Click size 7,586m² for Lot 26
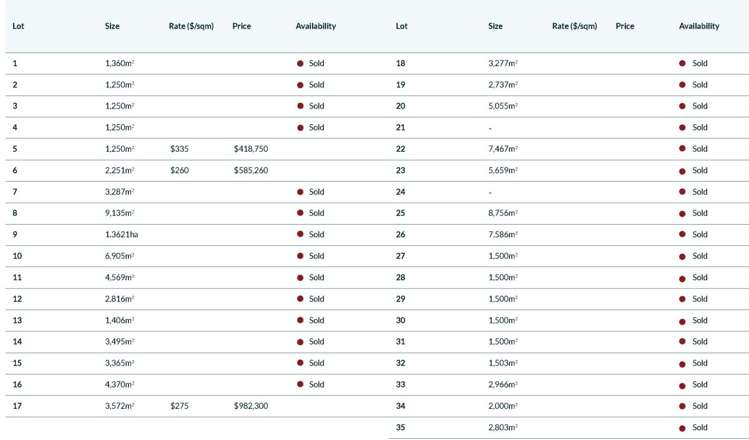Image resolution: width=749 pixels, height=440 pixels. tap(503, 235)
